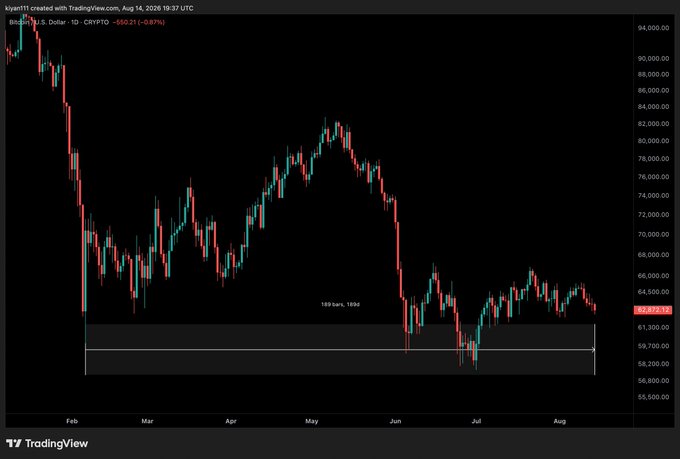Click the 74,000.00 price axis label
This screenshot has height=459, width=680.
coord(653,195)
